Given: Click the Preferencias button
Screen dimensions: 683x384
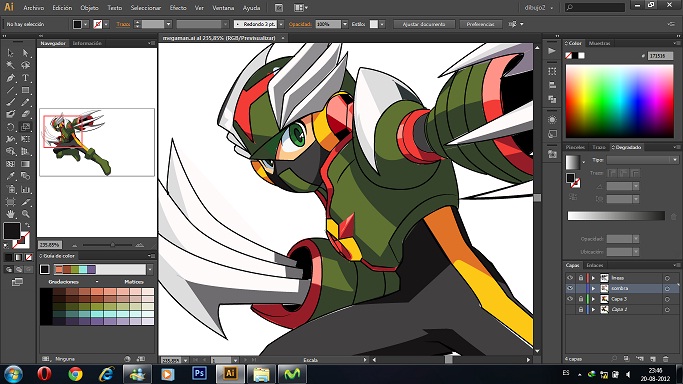Looking at the screenshot, I should (x=480, y=24).
